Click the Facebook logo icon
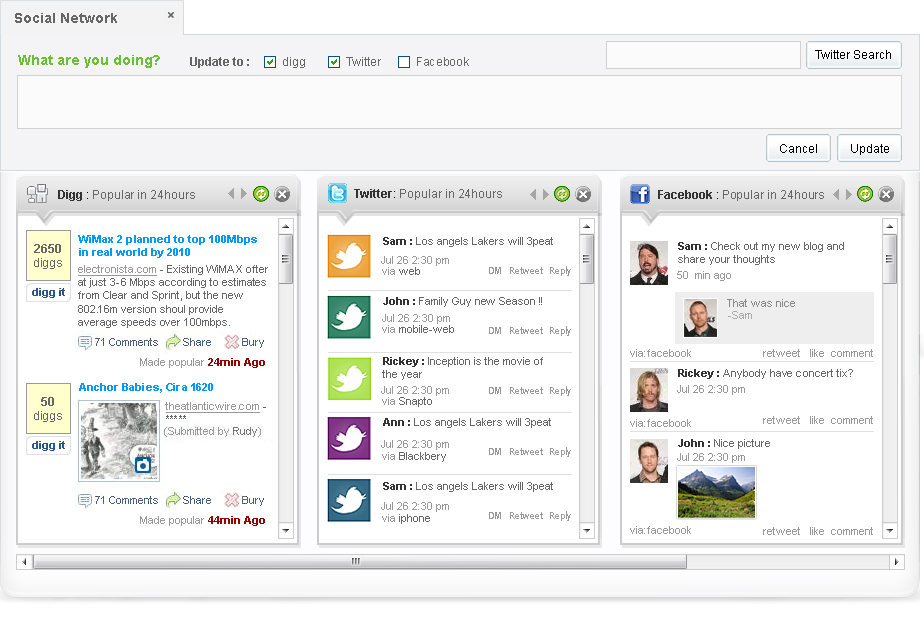The image size is (924, 624). point(640,194)
